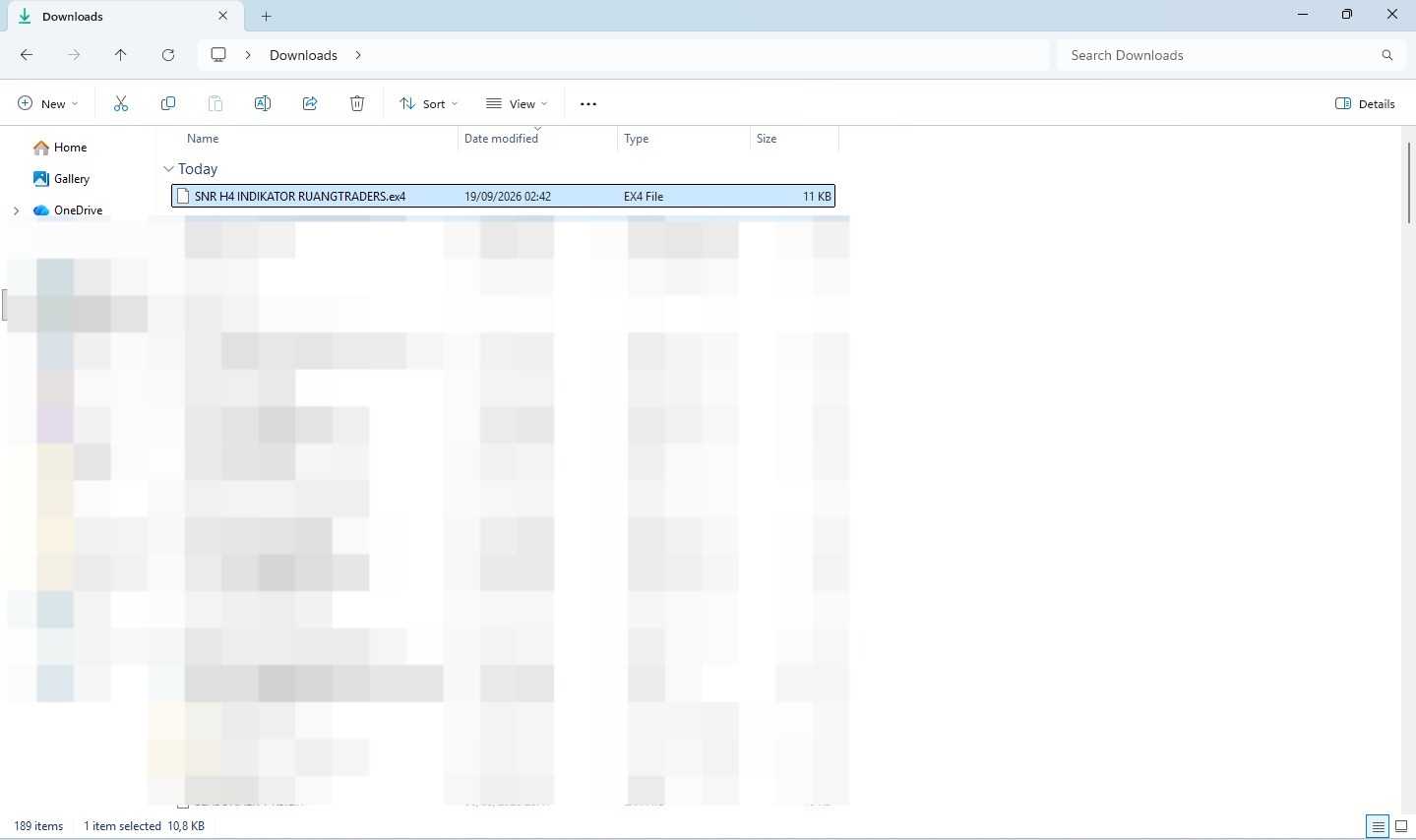The height and width of the screenshot is (840, 1416).
Task: Click the 1 item selected status text
Action: click(x=122, y=826)
